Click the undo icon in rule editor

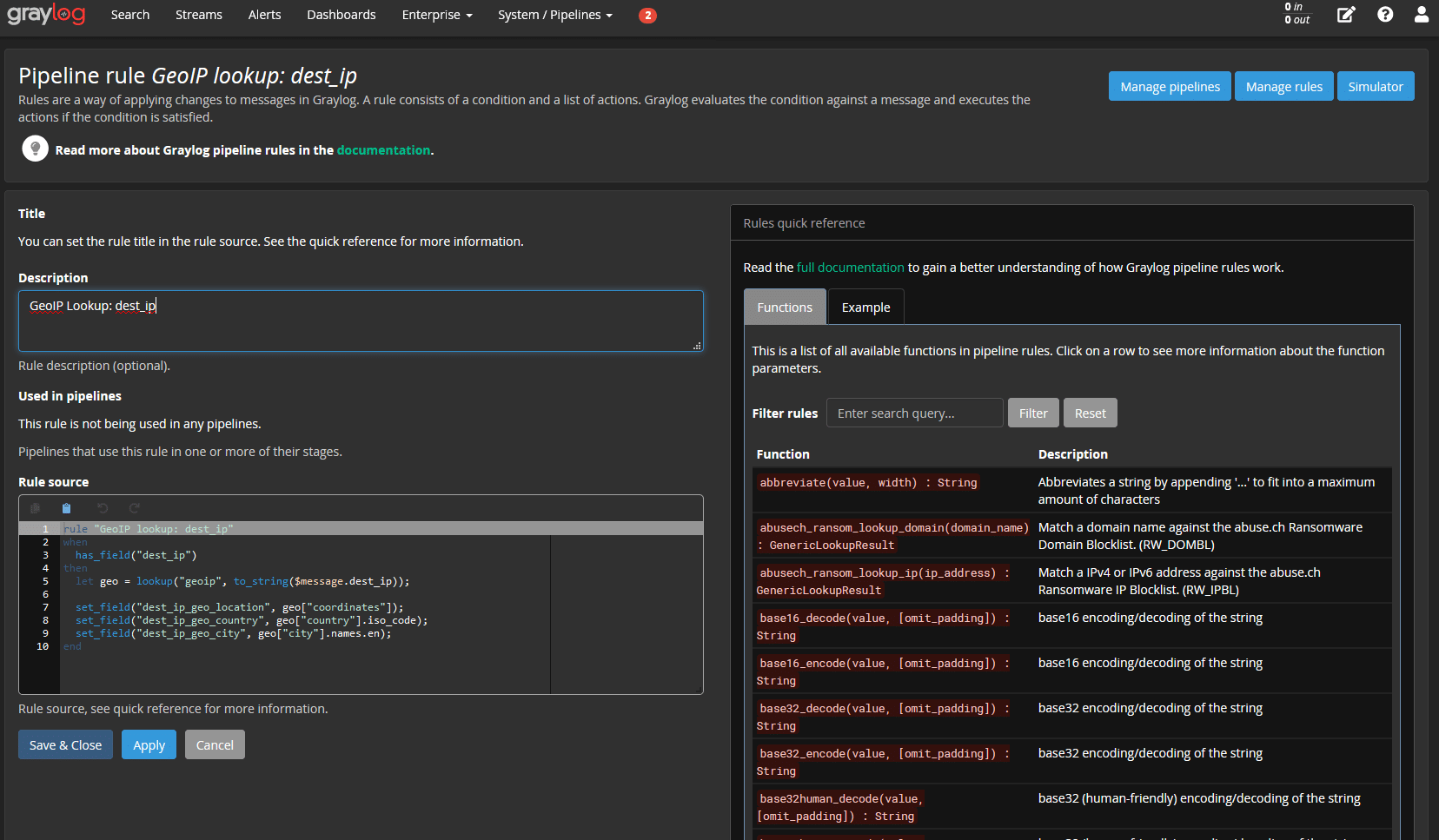[103, 508]
